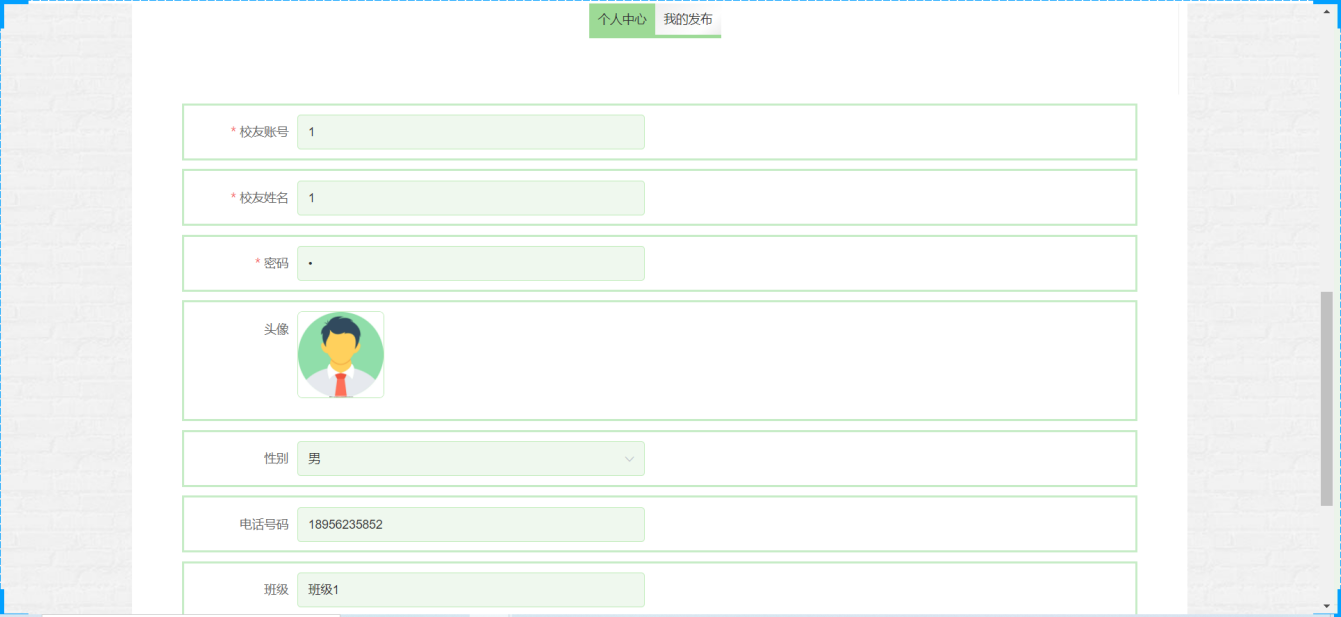Focus the 校友账号 input field
This screenshot has height=617, width=1341.
pyautogui.click(x=470, y=132)
